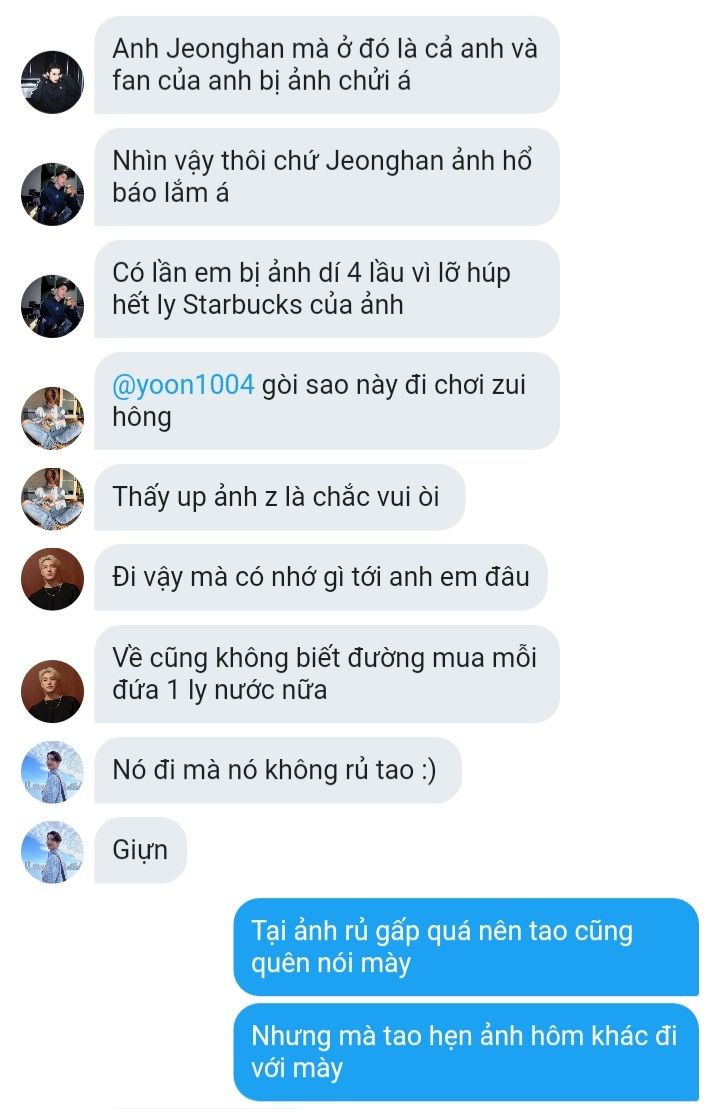Select blue bubble 'Nhưng mà tao hẹn ảnh'
Image resolution: width=720 pixels, height=1109 pixels.
point(466,1052)
